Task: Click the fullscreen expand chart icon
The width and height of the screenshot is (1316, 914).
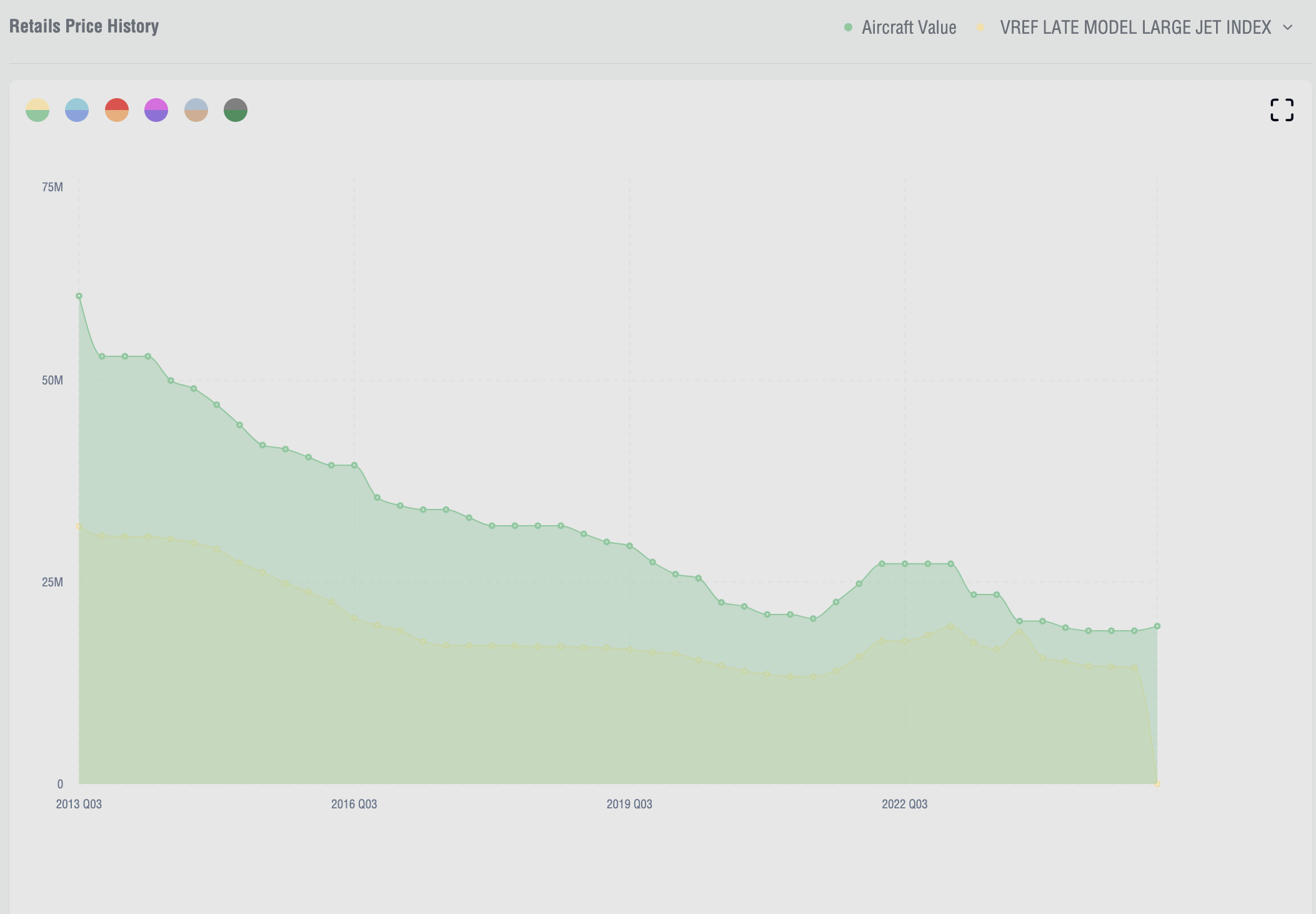Action: tap(1282, 110)
